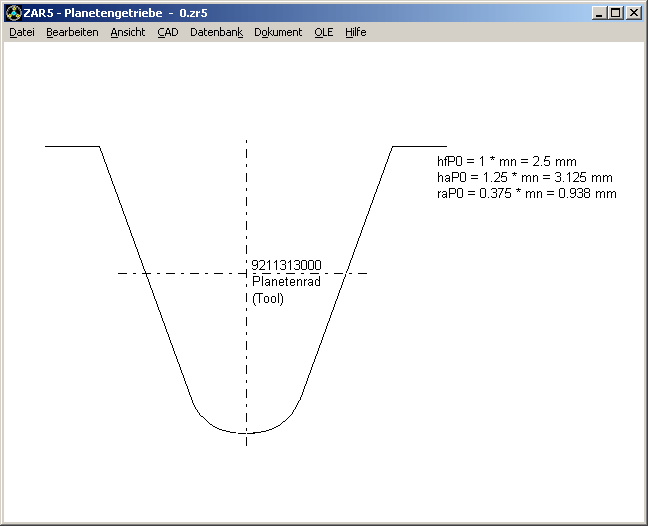Close the ZAR5 Planetengetriebe window
Viewport: 648px width, 526px height.
coord(634,13)
